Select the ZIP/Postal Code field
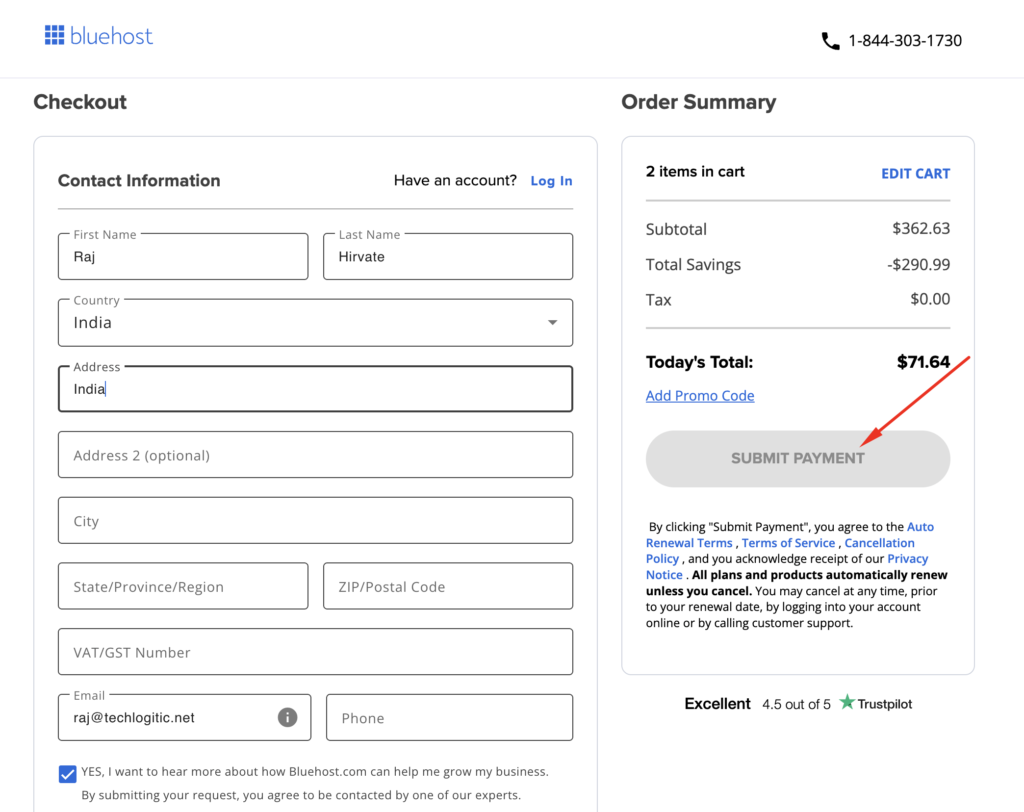This screenshot has width=1024, height=812. coord(447,585)
